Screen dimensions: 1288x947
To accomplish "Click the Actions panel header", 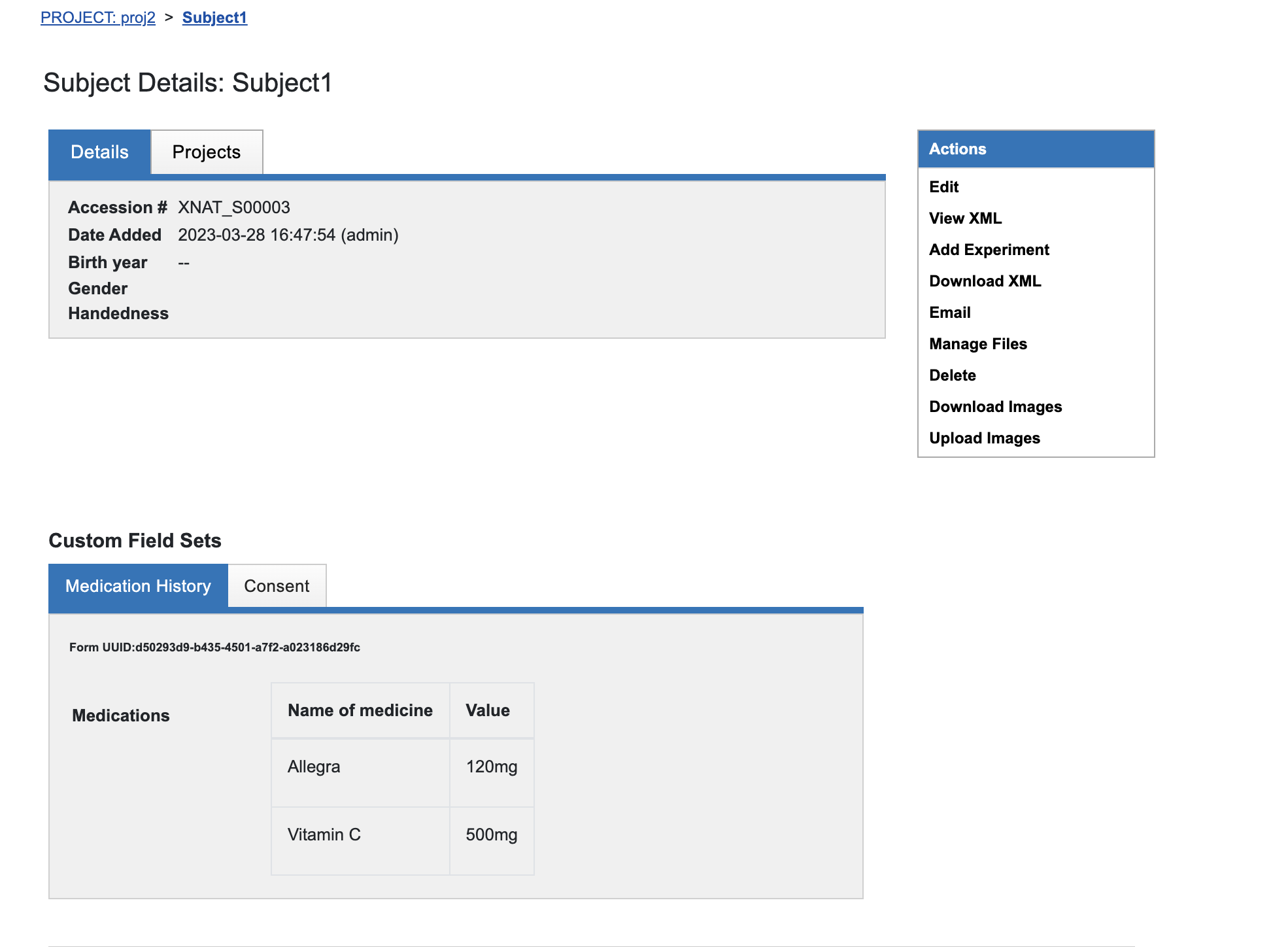I will [1036, 149].
